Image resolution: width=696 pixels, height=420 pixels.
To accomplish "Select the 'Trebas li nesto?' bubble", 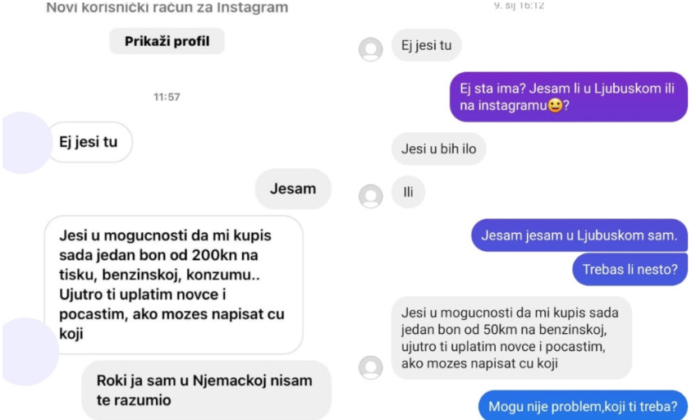I will coord(630,269).
